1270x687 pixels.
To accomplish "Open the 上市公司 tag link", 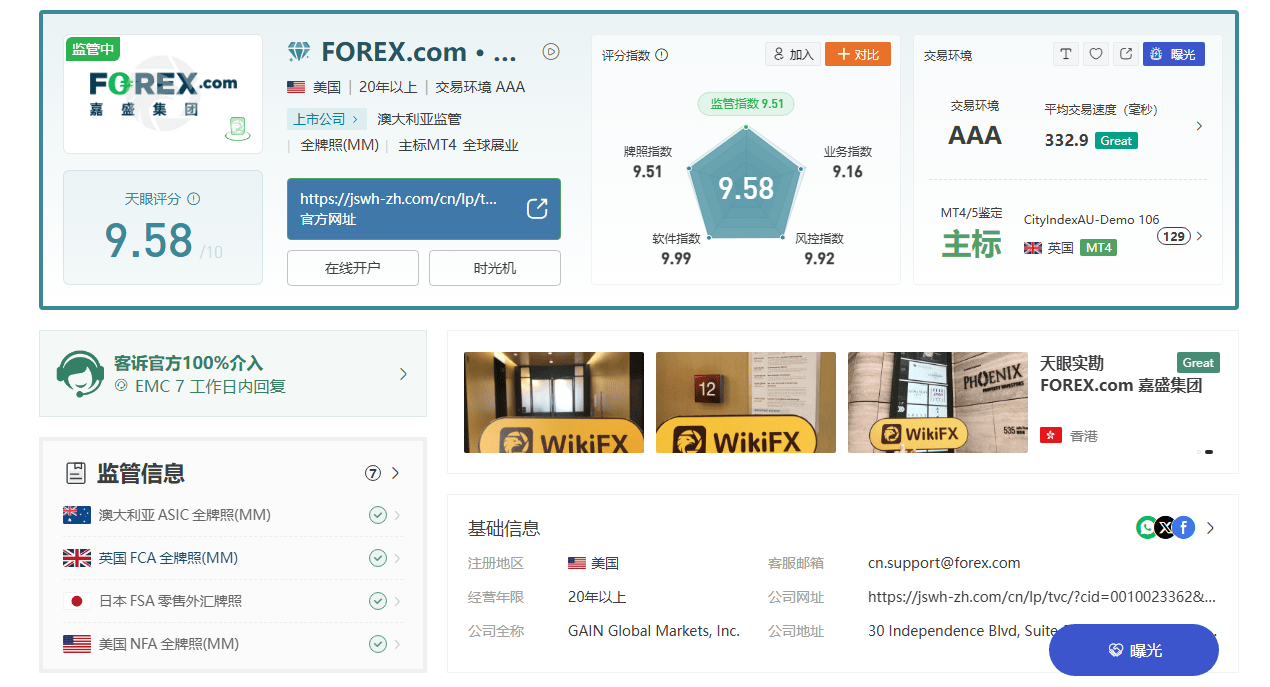I will 327,119.
